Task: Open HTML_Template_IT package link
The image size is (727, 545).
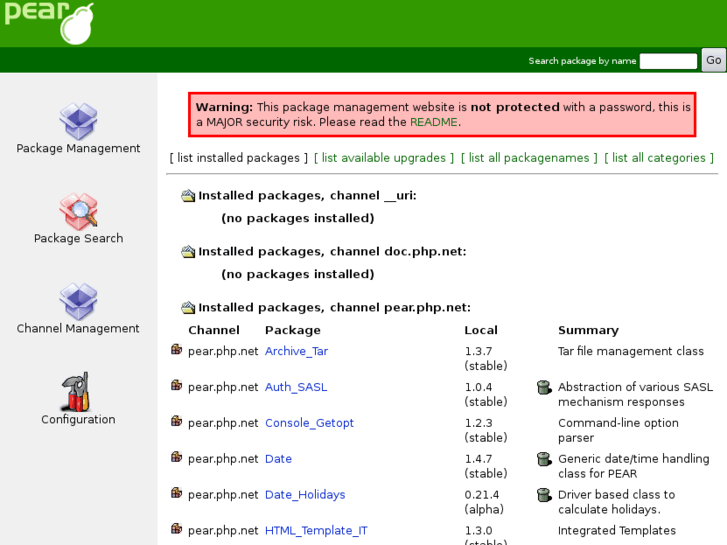Action: pyautogui.click(x=316, y=531)
